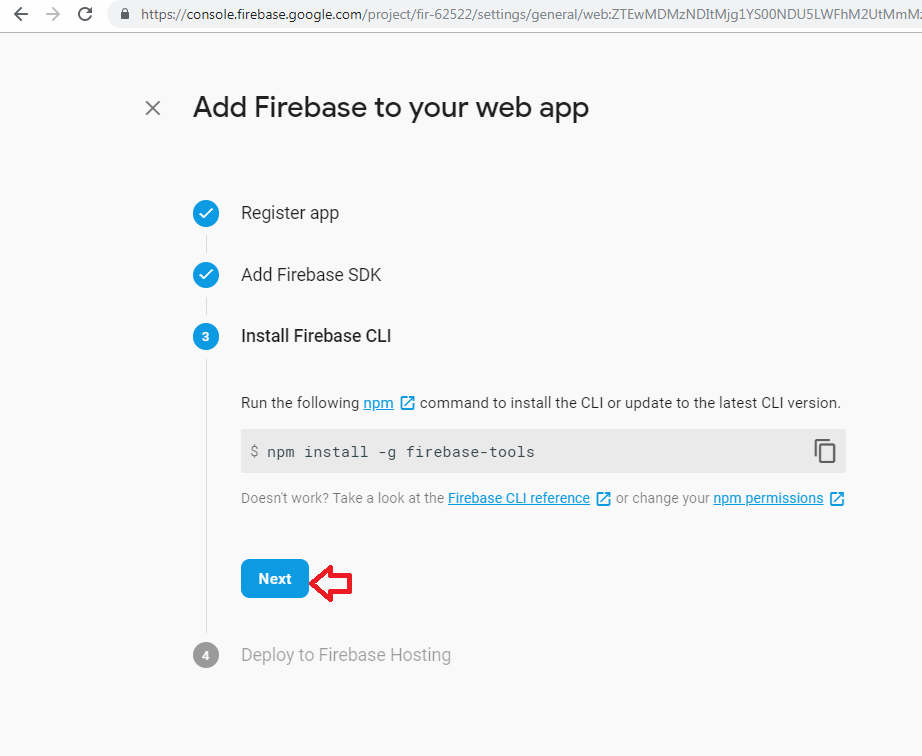Click the browser forward arrow
Viewport: 922px width, 756px height.
click(52, 14)
